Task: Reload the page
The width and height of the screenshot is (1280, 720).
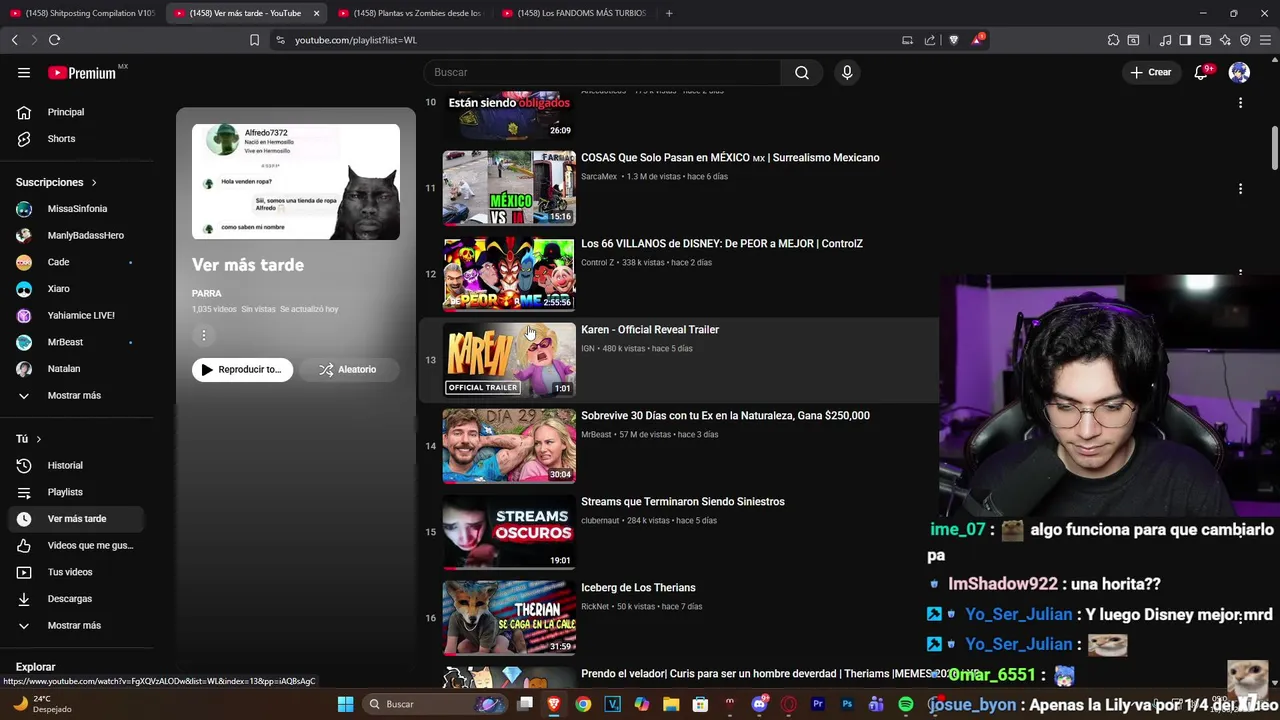Action: [x=54, y=40]
